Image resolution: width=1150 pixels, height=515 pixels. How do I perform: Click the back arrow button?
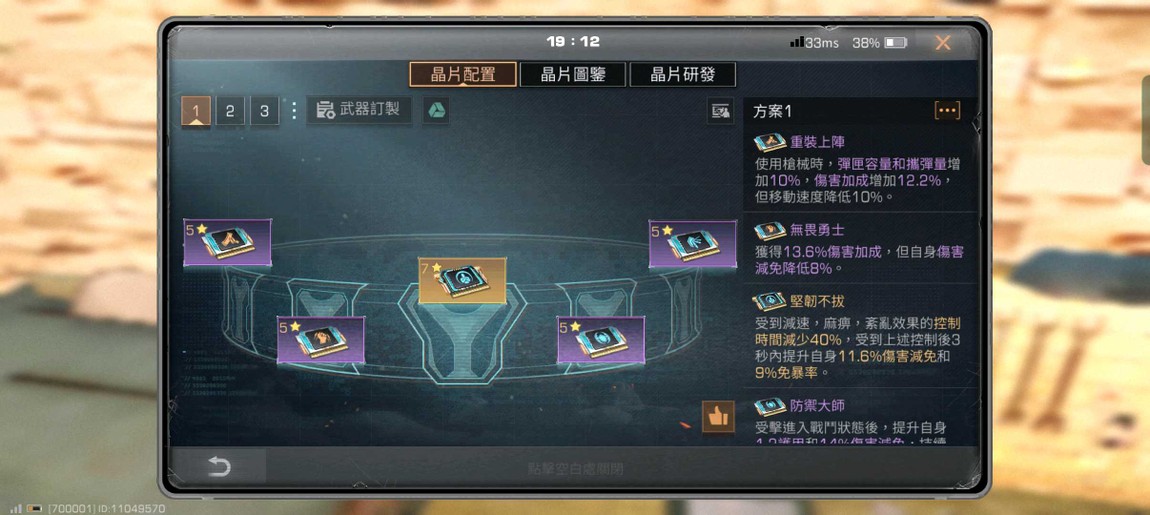point(219,467)
